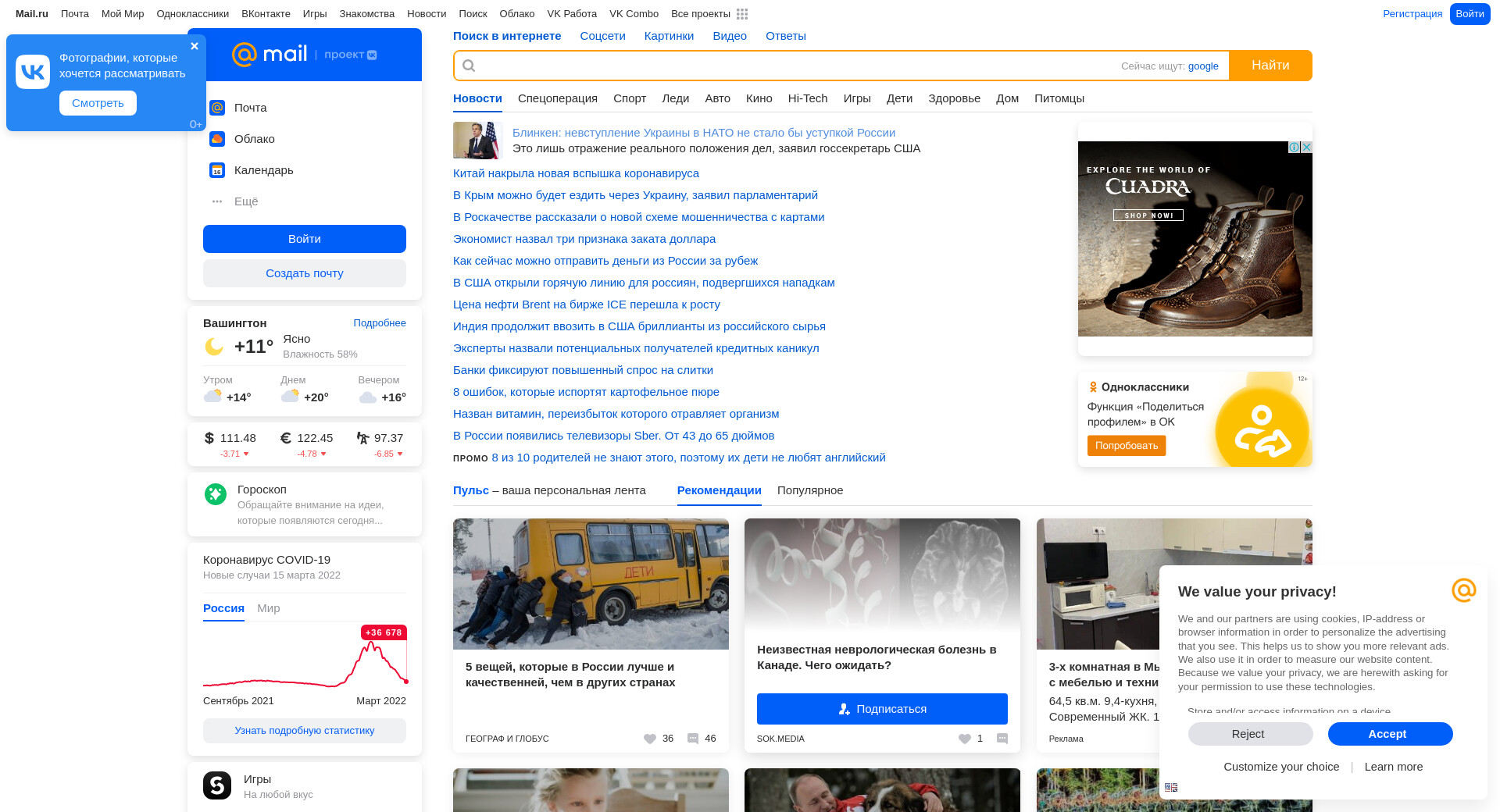Click the all projects grid icon
1500x812 pixels.
coord(742,14)
